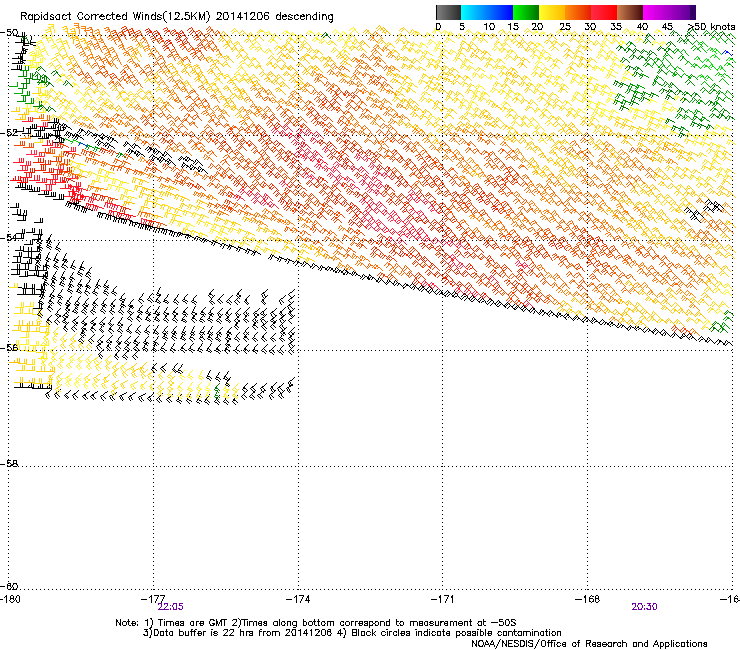Click the -60 latitude label
Screen dimensions: 740x650
coord(9,586)
